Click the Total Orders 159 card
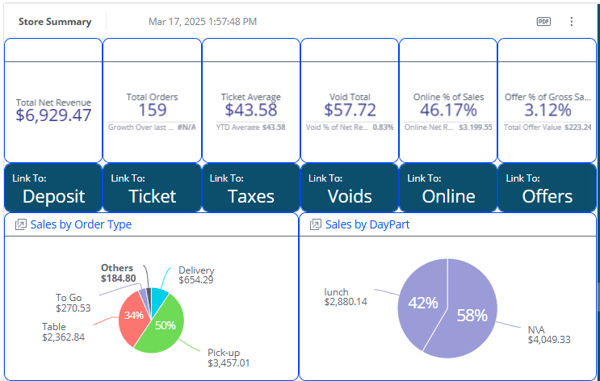 pos(152,100)
